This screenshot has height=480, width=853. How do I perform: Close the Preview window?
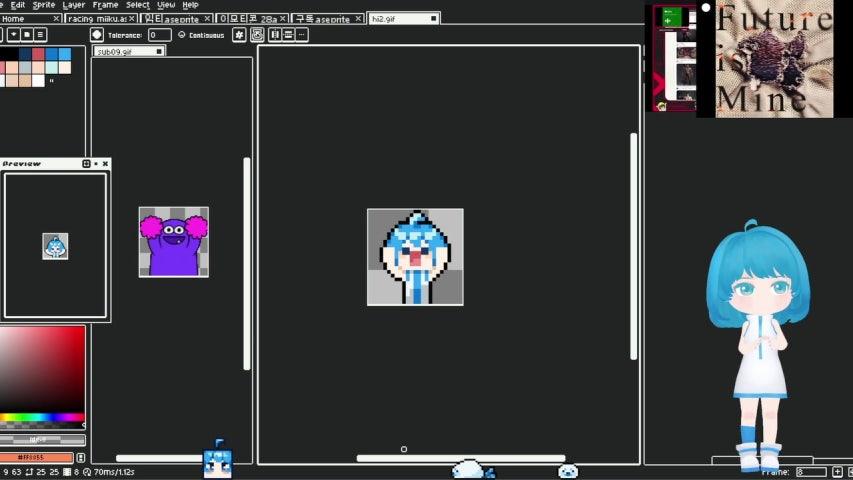105,164
